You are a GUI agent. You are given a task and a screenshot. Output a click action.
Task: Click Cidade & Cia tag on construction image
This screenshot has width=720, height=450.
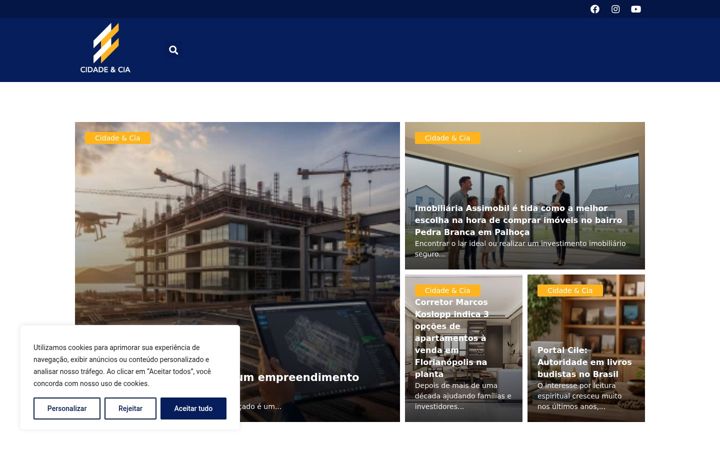118,138
